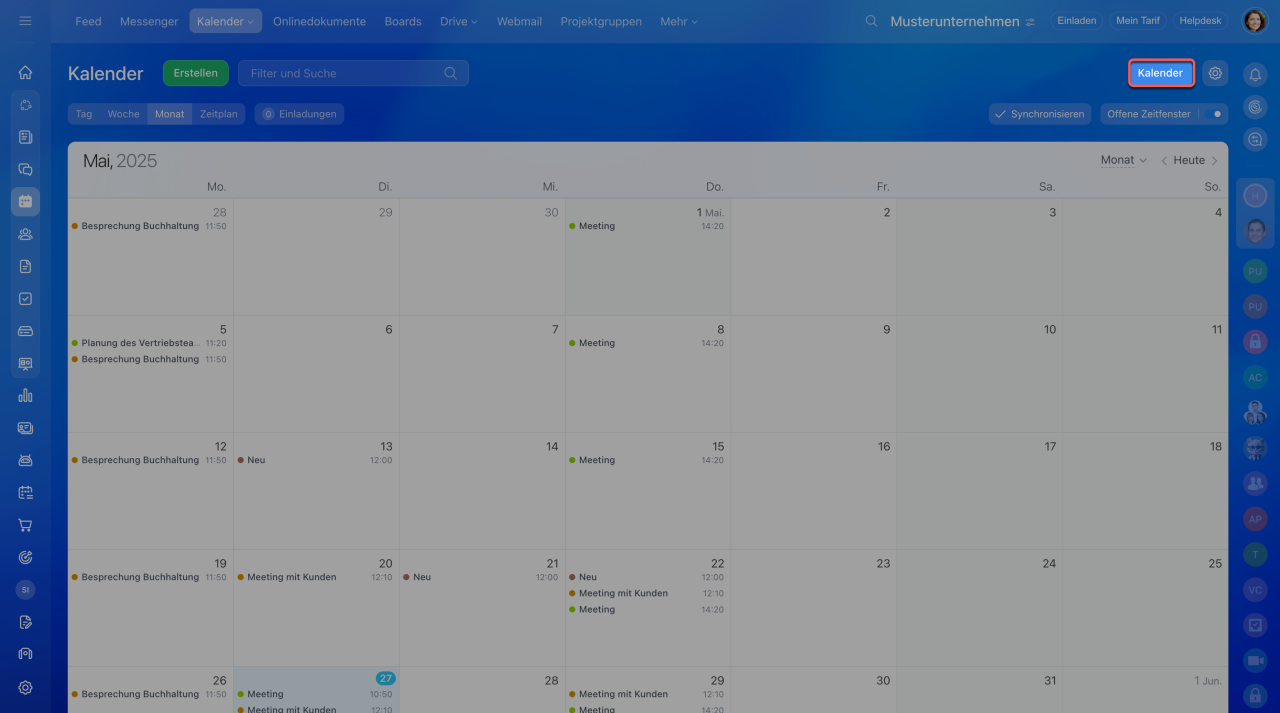The image size is (1280, 713).
Task: Open Meeting mit Kunden event on May 20
Action: [x=315, y=577]
